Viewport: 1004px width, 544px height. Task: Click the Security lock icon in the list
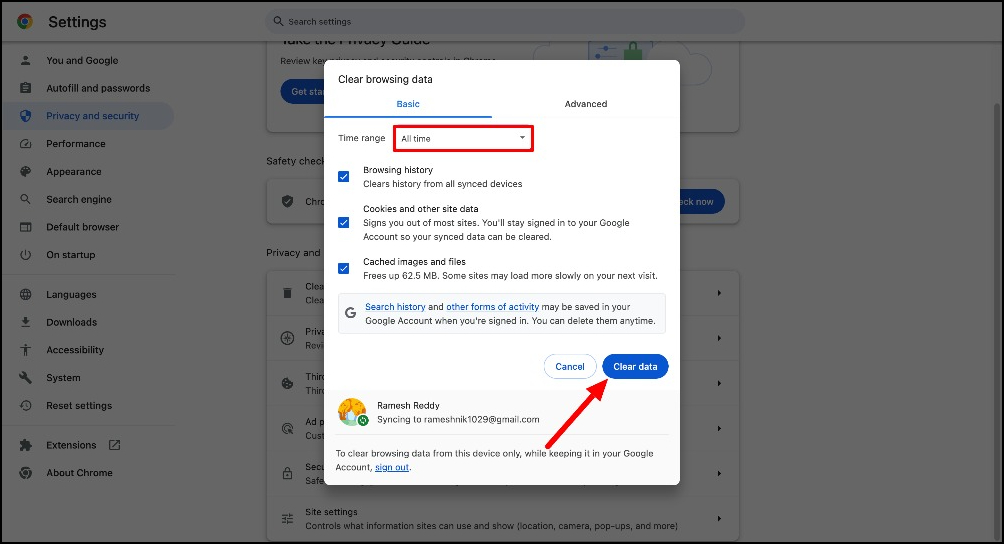287,474
